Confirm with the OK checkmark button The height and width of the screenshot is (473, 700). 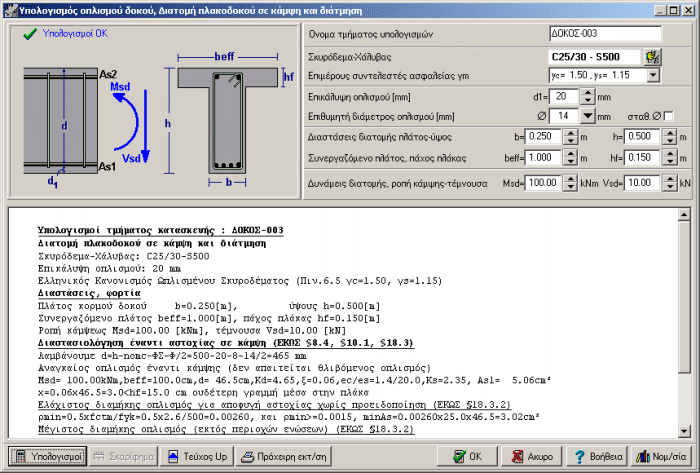click(467, 456)
